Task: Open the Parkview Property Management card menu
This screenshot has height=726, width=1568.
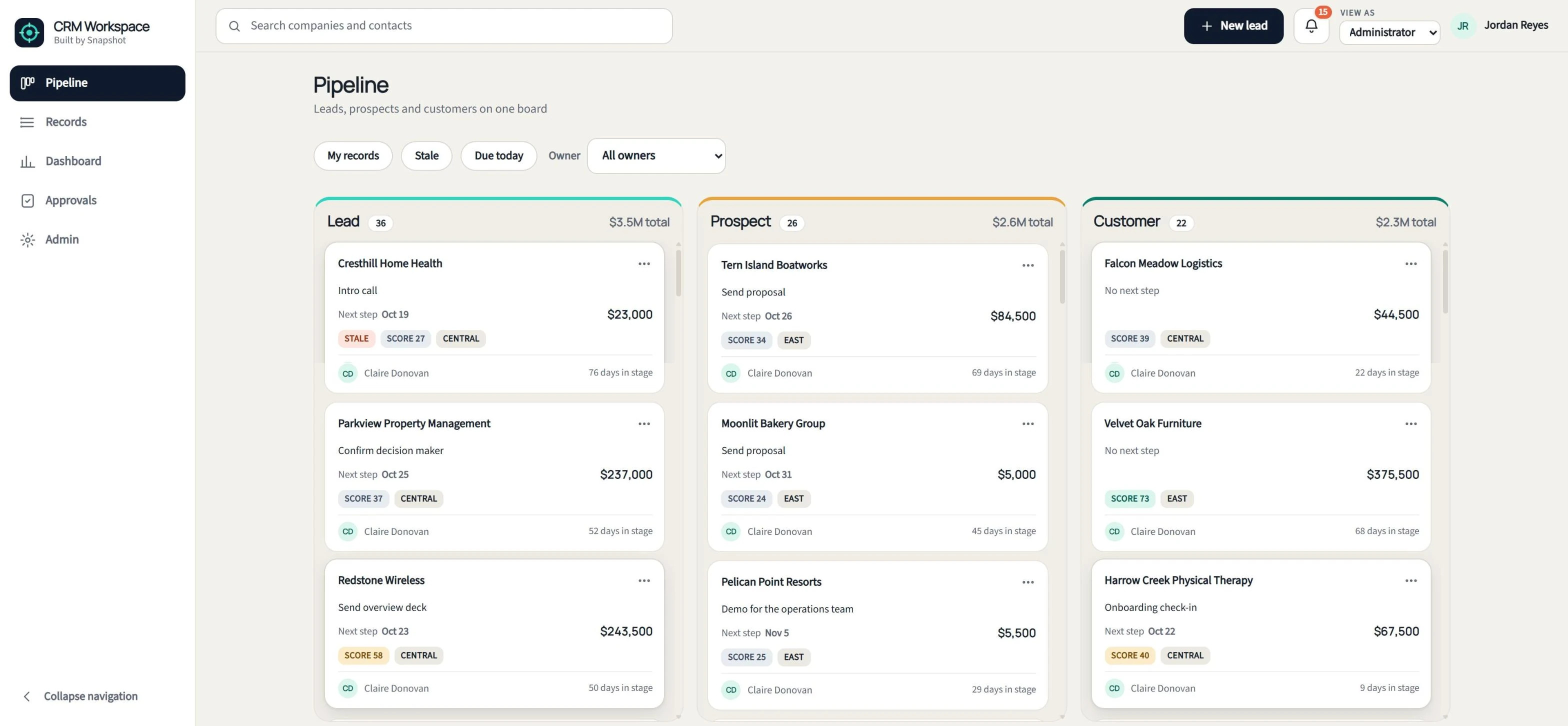Action: (644, 423)
